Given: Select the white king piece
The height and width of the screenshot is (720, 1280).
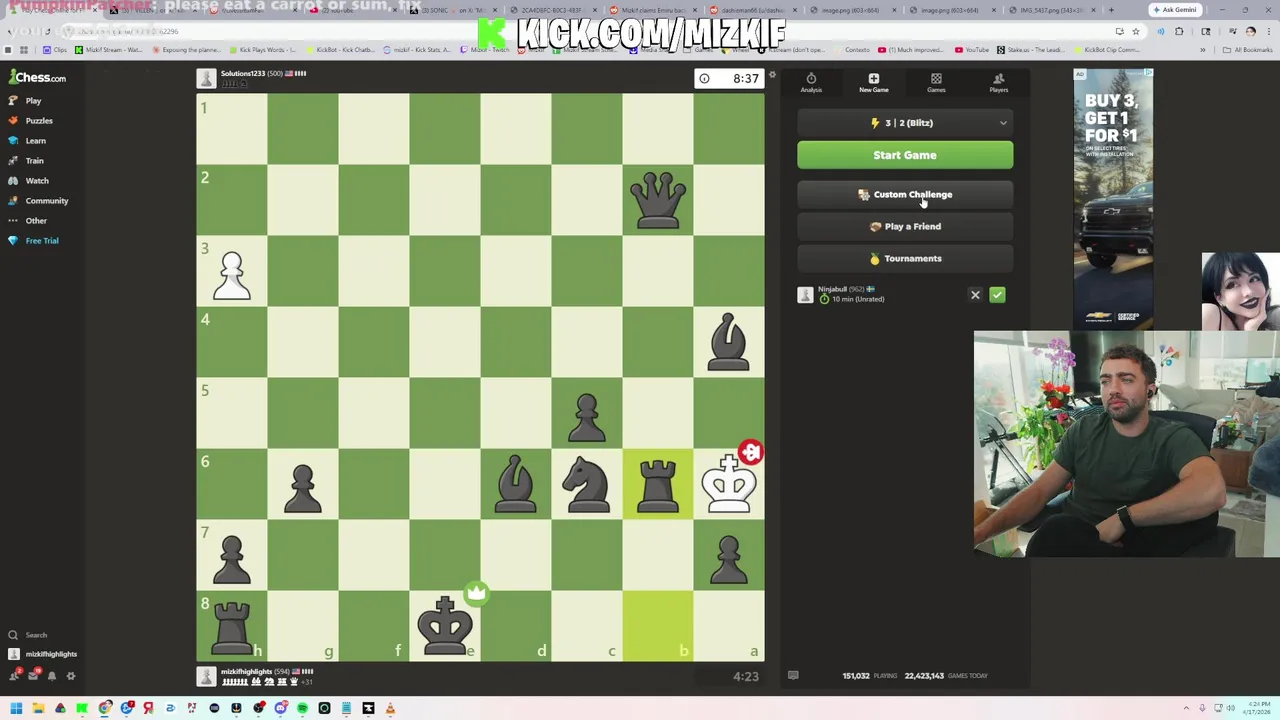Looking at the screenshot, I should 729,484.
